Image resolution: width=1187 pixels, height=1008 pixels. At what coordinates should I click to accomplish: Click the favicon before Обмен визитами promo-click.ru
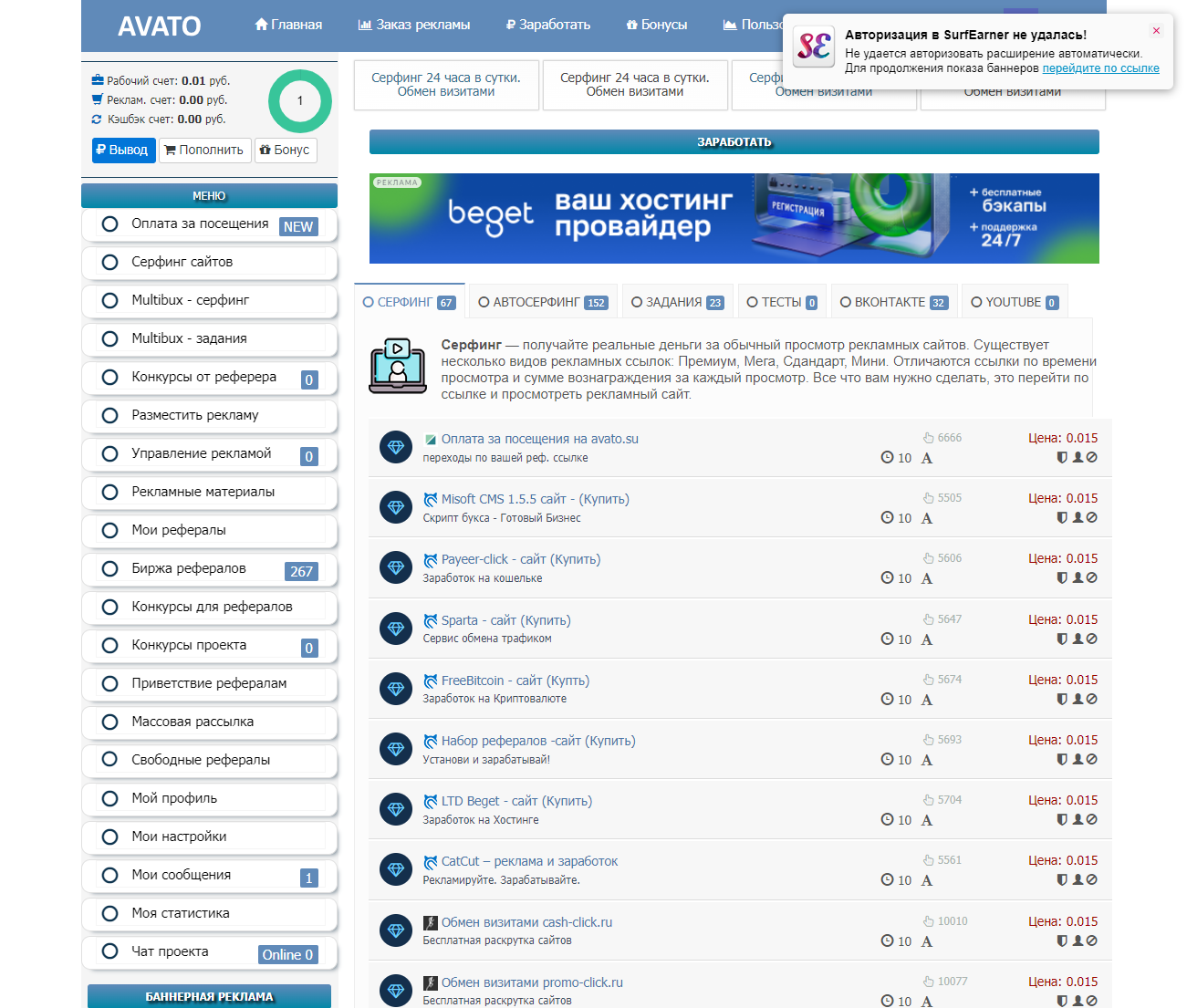pos(431,982)
